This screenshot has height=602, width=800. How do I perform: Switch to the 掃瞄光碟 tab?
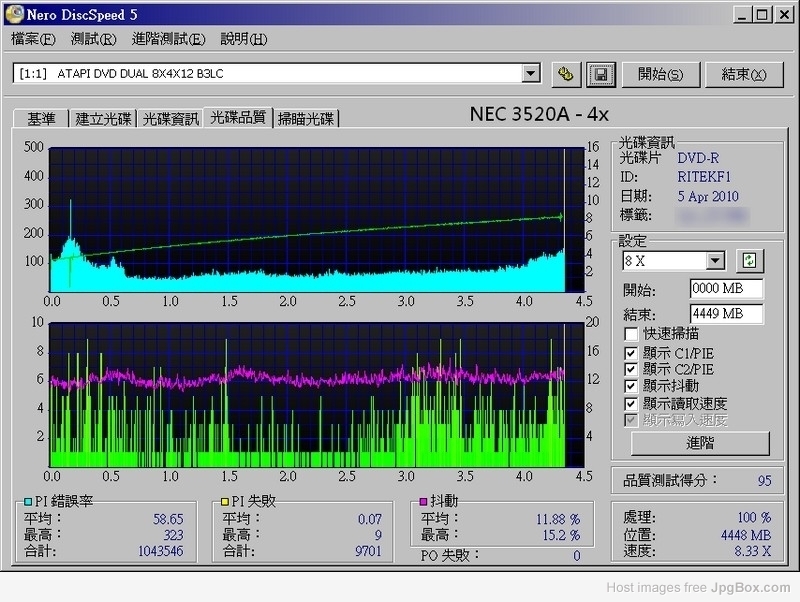click(306, 119)
